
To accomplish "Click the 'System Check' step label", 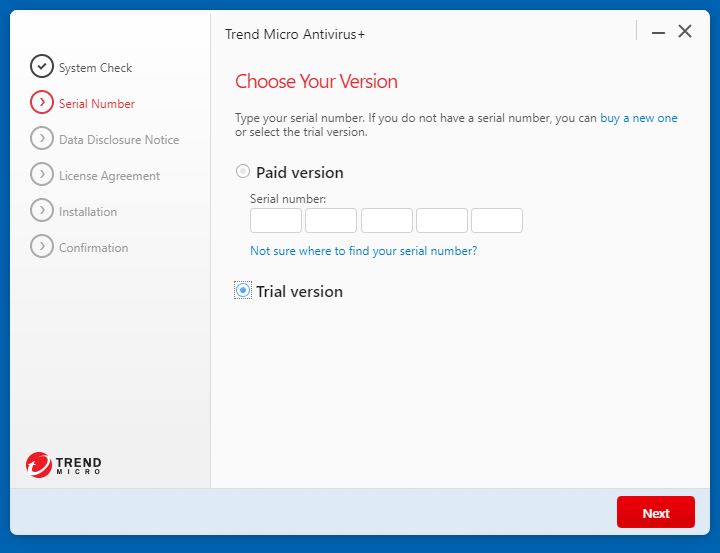I will point(96,68).
